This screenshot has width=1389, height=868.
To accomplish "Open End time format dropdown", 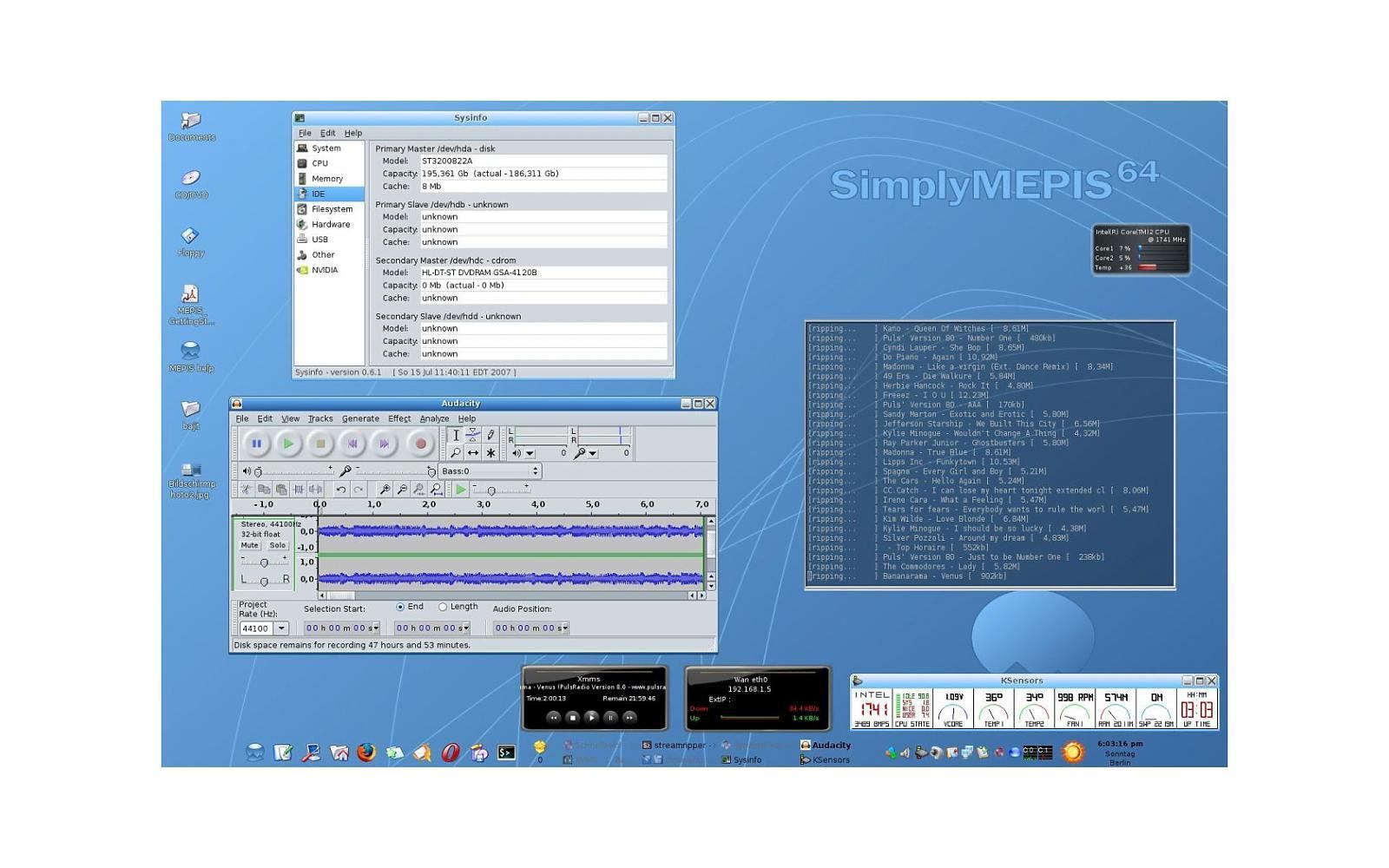I will [466, 628].
